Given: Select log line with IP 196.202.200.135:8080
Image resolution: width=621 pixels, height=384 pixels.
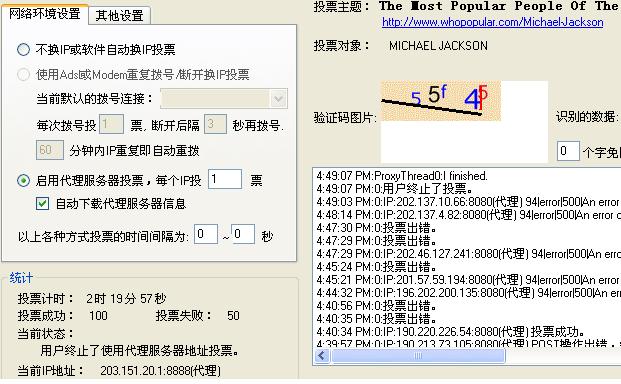Looking at the screenshot, I should click(x=469, y=293).
